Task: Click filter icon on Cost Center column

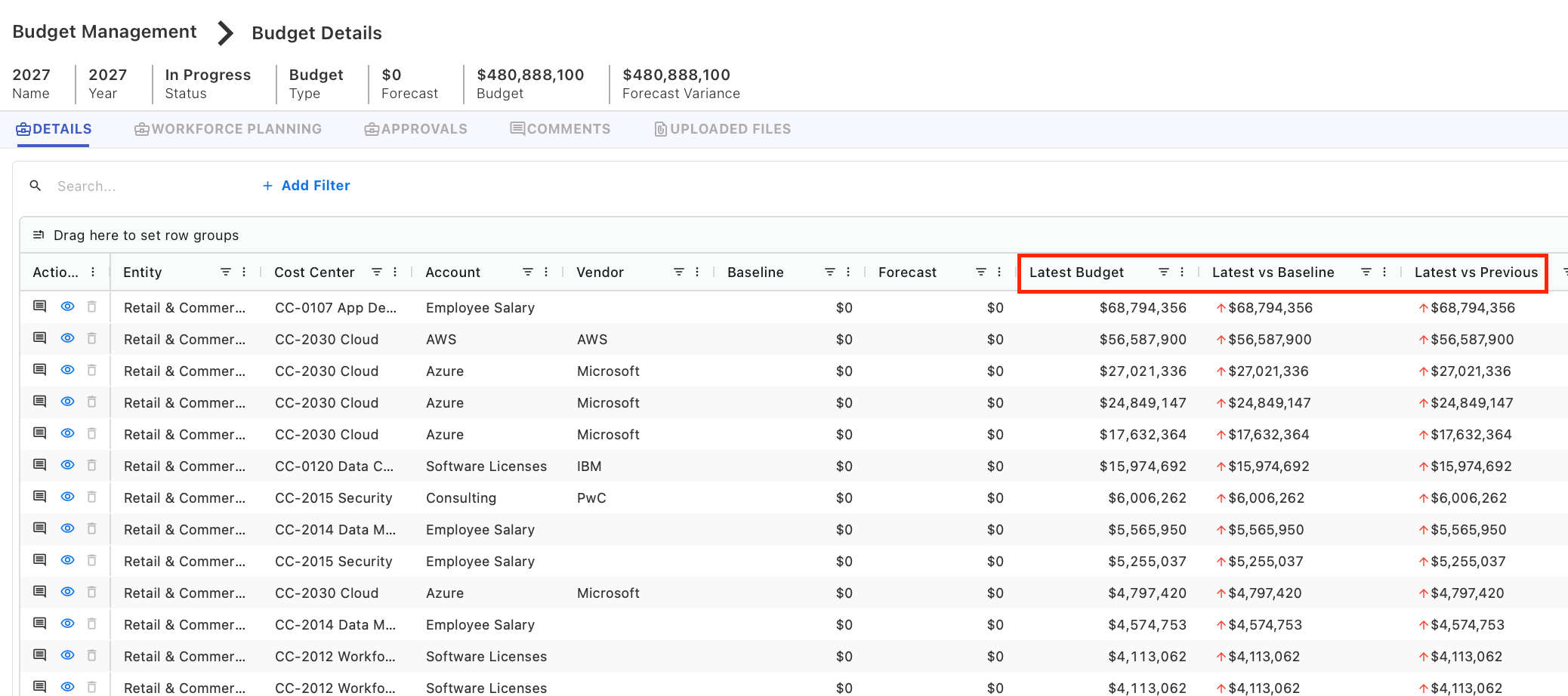Action: [377, 272]
